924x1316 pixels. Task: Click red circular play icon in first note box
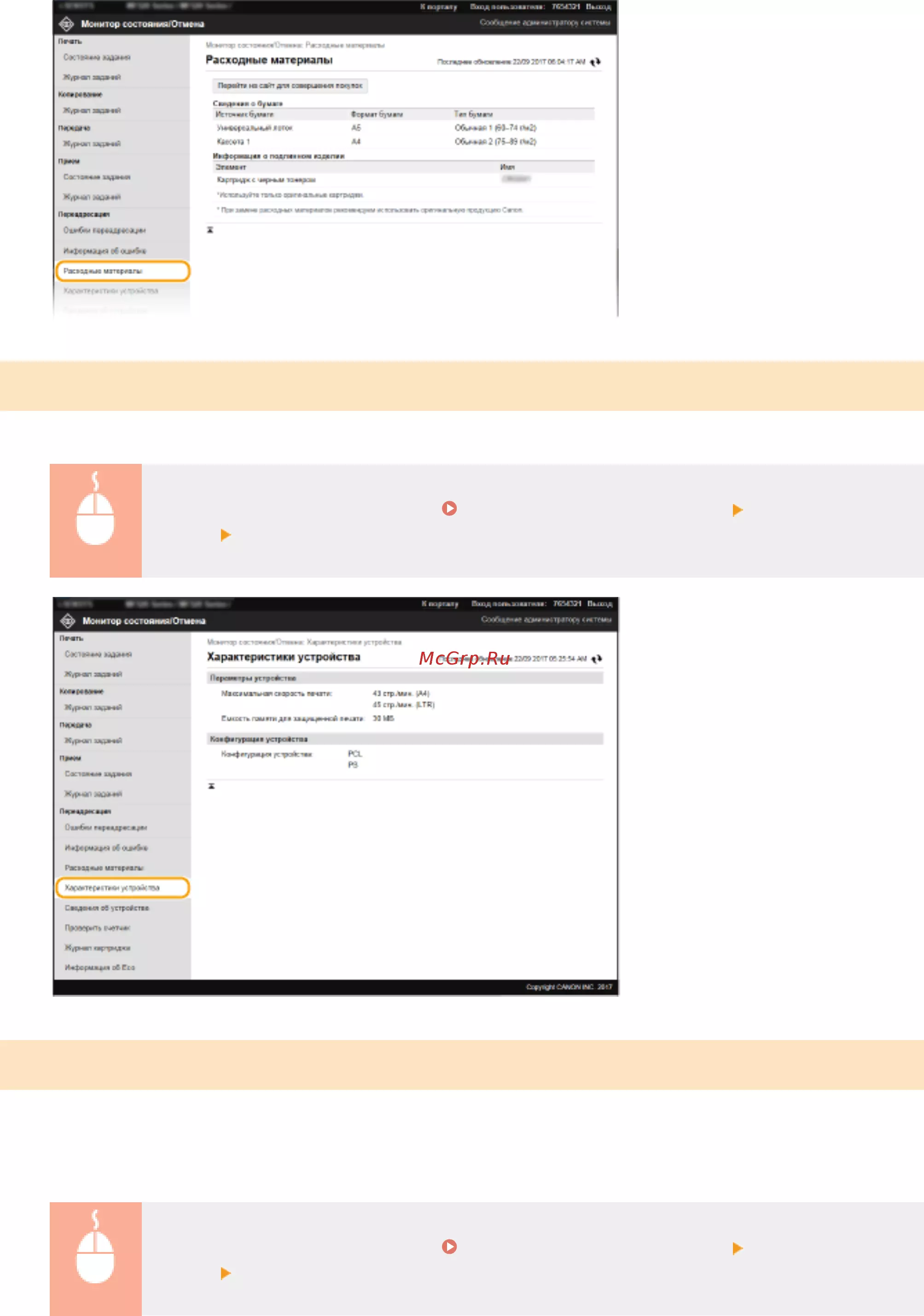coord(449,509)
